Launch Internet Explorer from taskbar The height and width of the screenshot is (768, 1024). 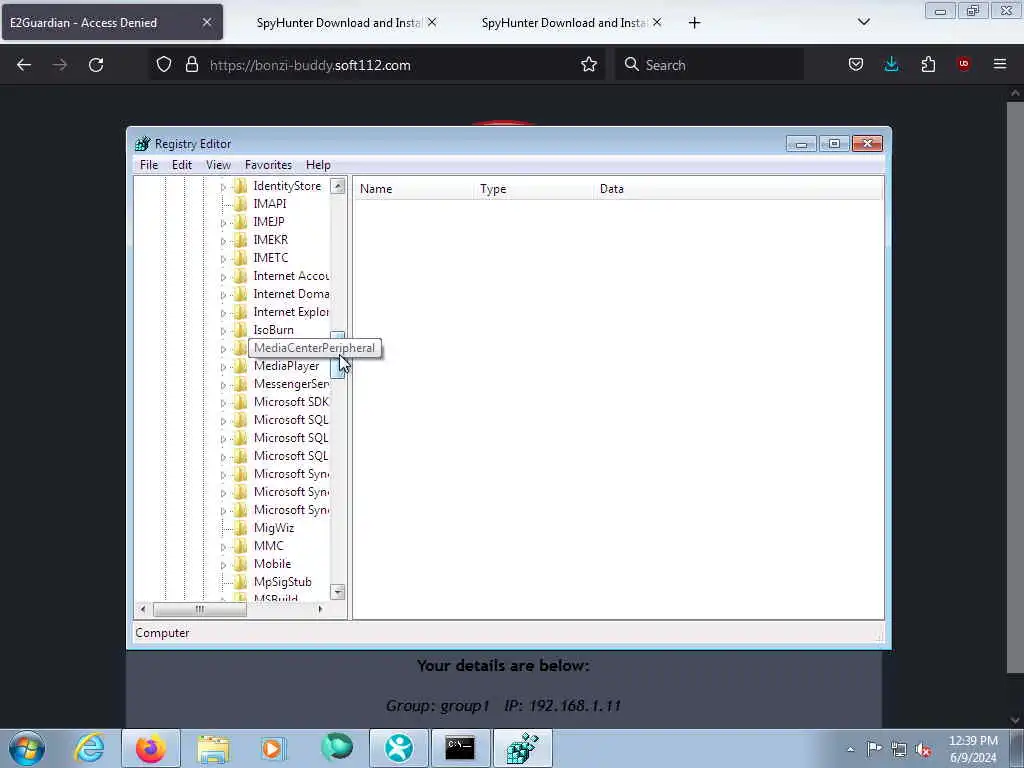click(x=89, y=748)
